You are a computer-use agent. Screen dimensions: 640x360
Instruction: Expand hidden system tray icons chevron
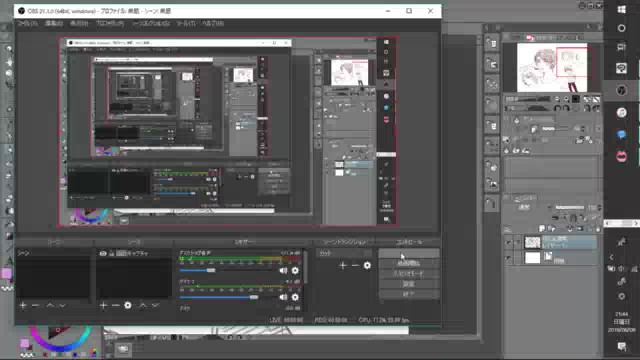click(x=611, y=257)
